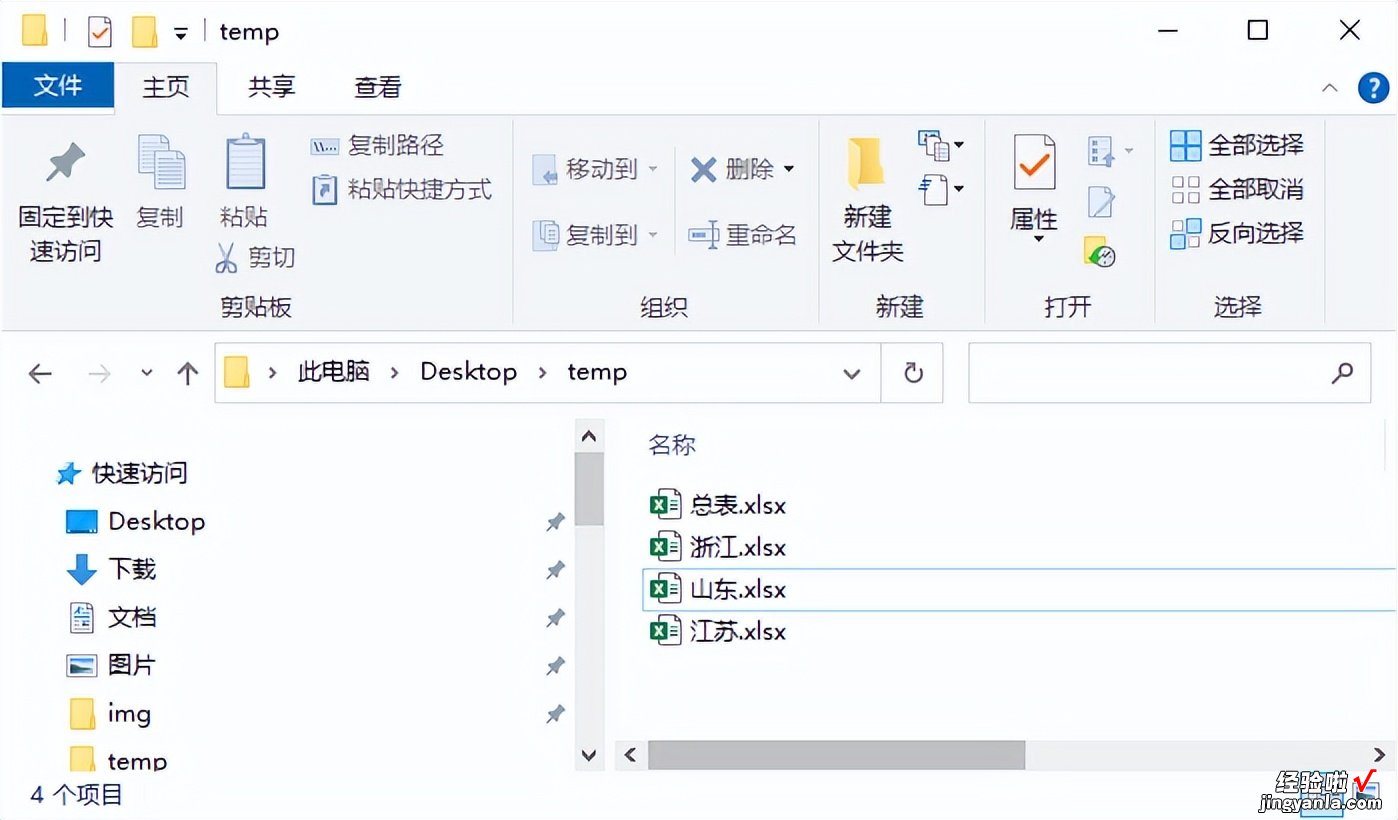The height and width of the screenshot is (820, 1398).
Task: Click the search magnifier icon
Action: point(1343,373)
